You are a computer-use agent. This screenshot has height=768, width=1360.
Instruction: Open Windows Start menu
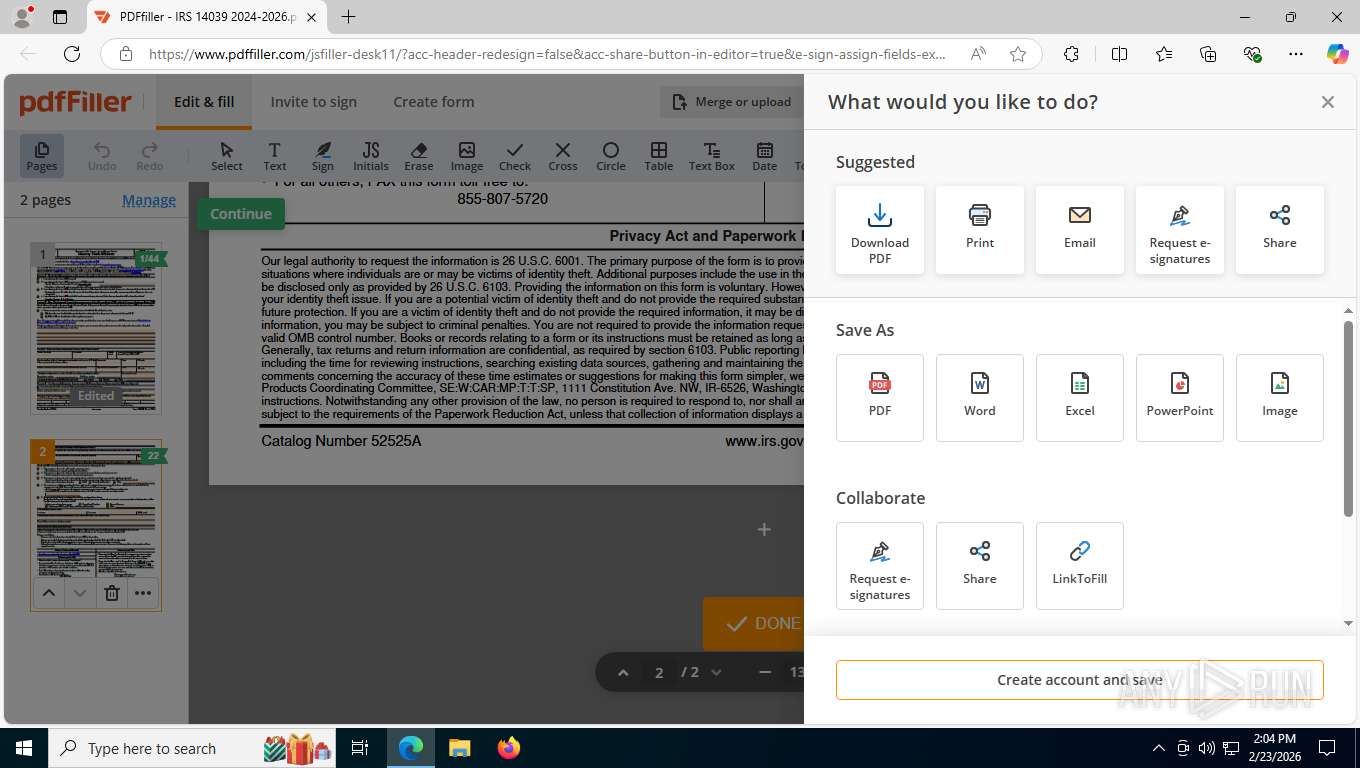coord(24,748)
